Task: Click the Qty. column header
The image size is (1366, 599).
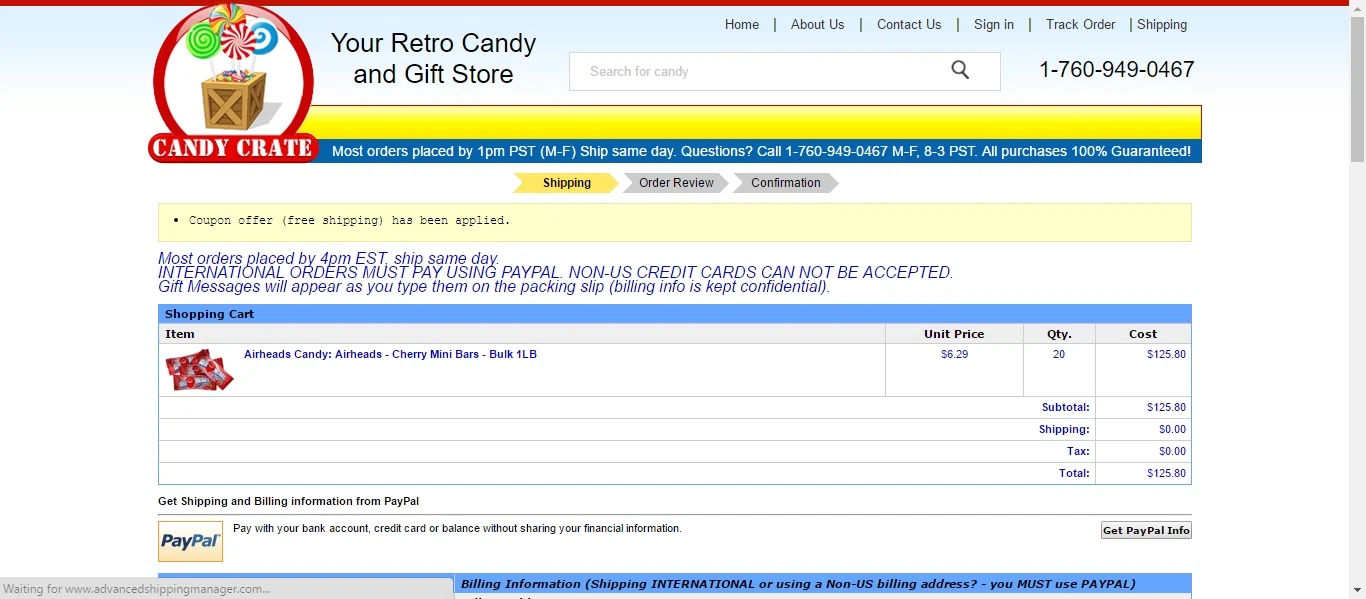Action: click(x=1059, y=334)
